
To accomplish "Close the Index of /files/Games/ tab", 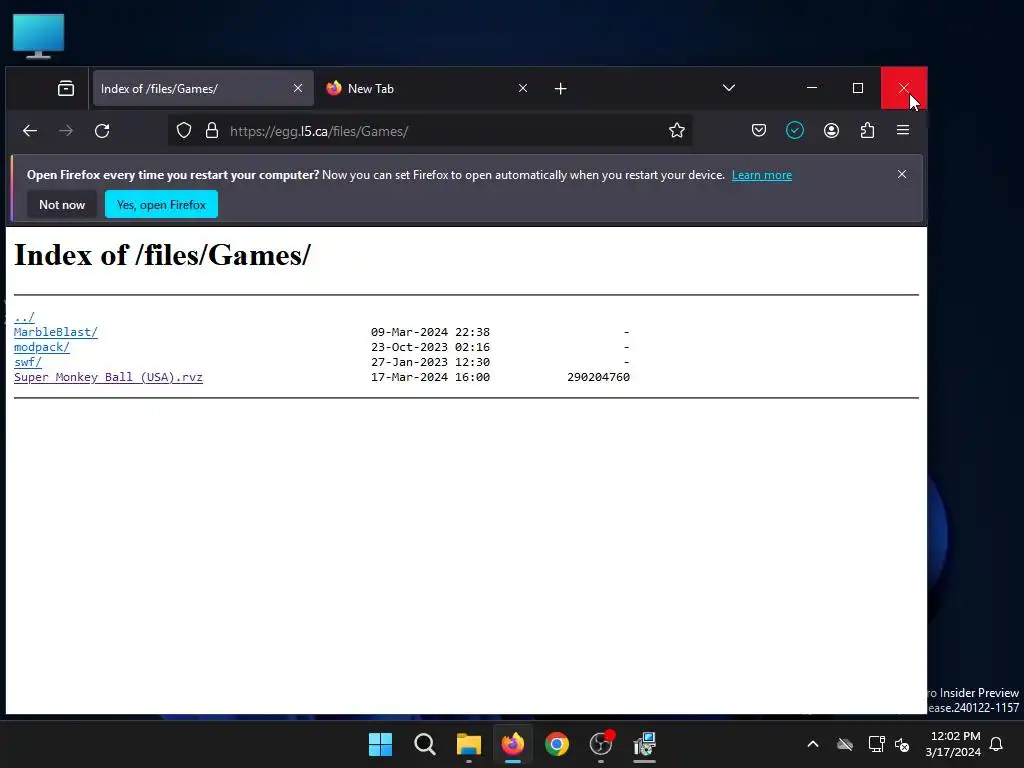I will pyautogui.click(x=298, y=88).
